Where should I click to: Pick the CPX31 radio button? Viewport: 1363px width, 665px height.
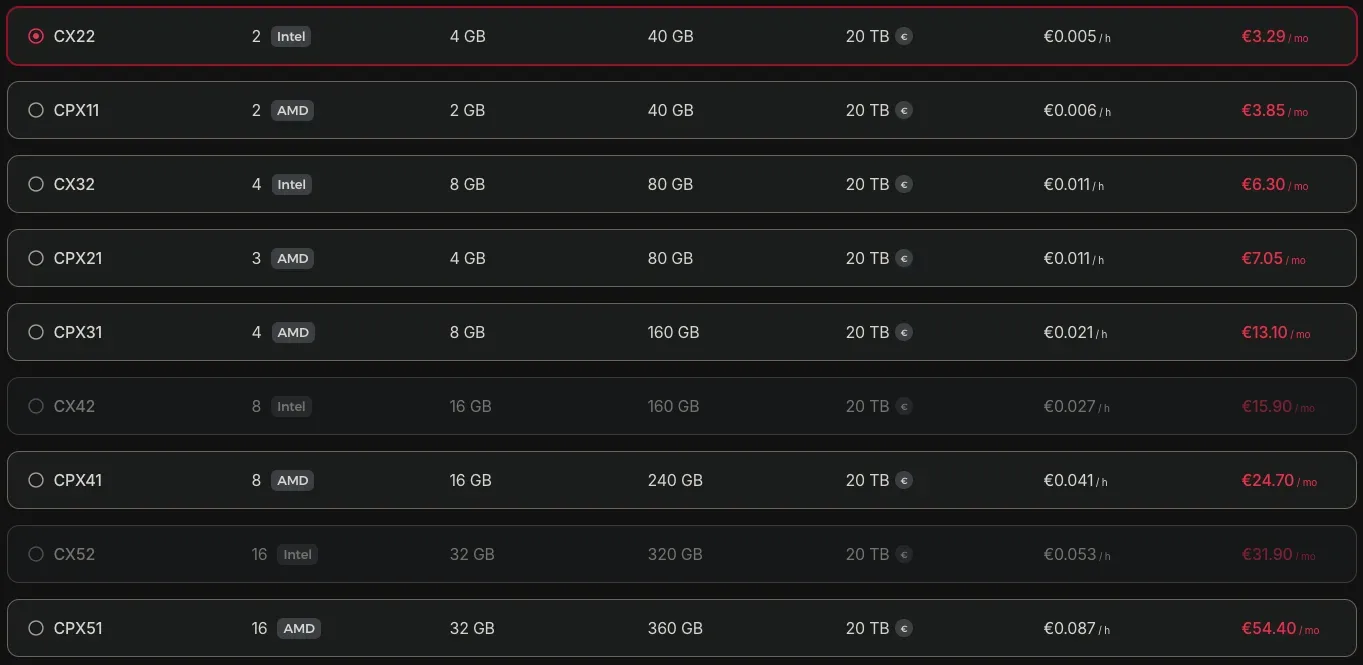pyautogui.click(x=36, y=332)
